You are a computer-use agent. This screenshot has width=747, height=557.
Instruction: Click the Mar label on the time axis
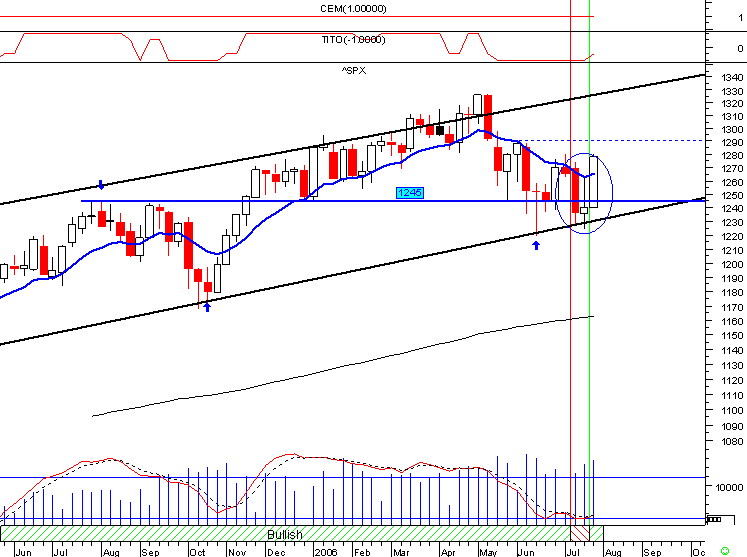point(401,552)
